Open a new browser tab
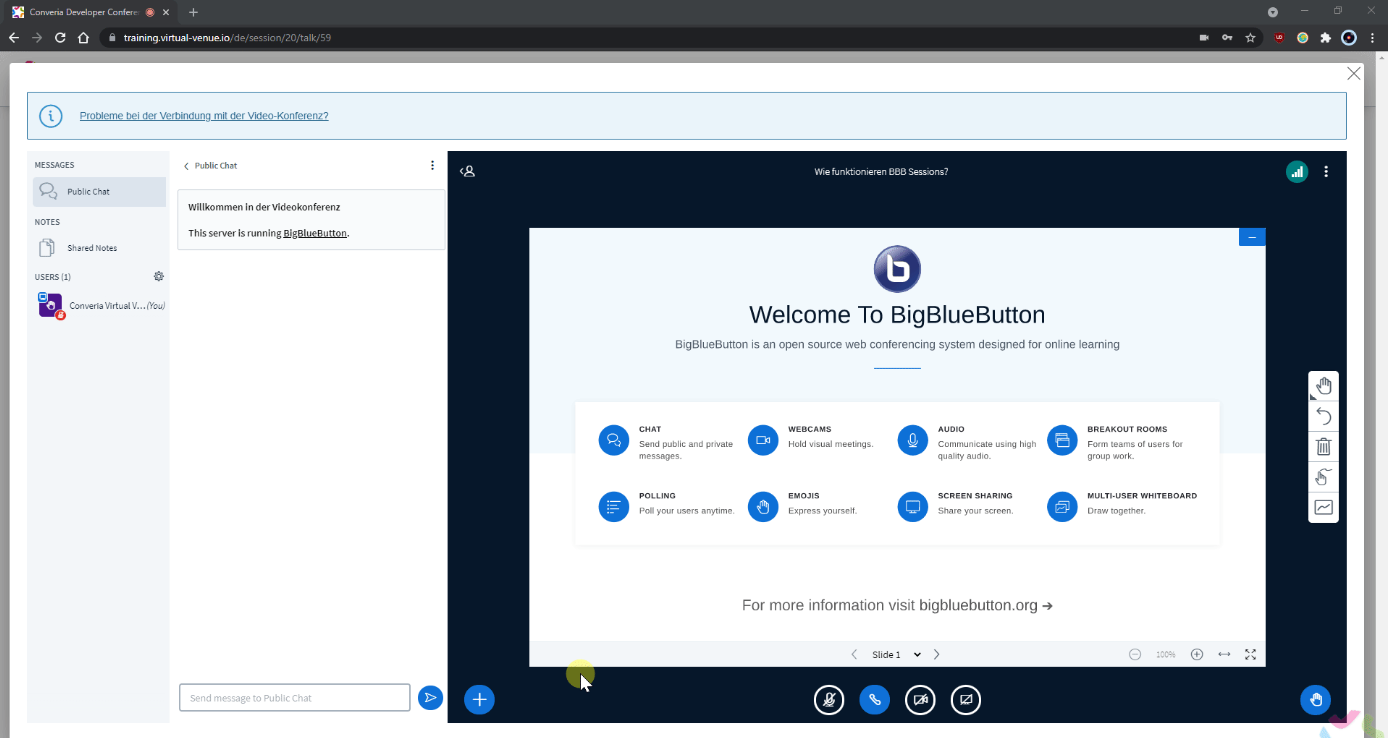Viewport: 1388px width, 738px height. 193,12
